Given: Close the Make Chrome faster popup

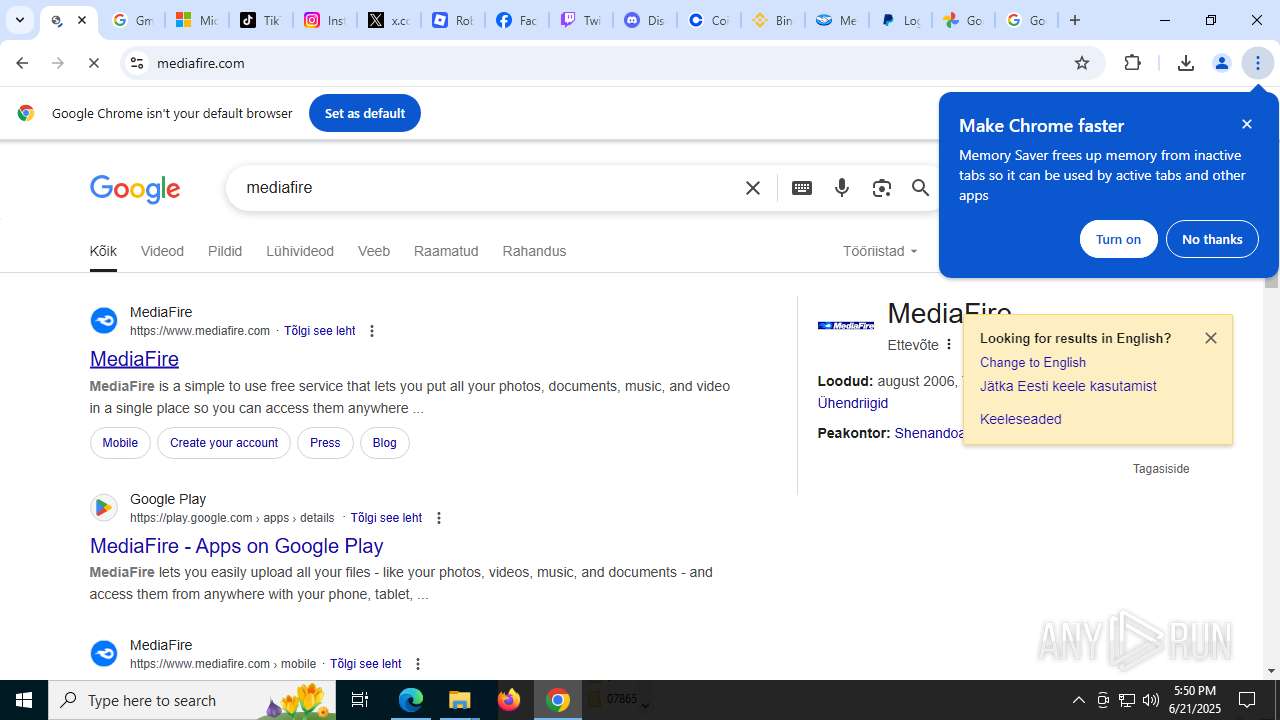Looking at the screenshot, I should coord(1247,124).
